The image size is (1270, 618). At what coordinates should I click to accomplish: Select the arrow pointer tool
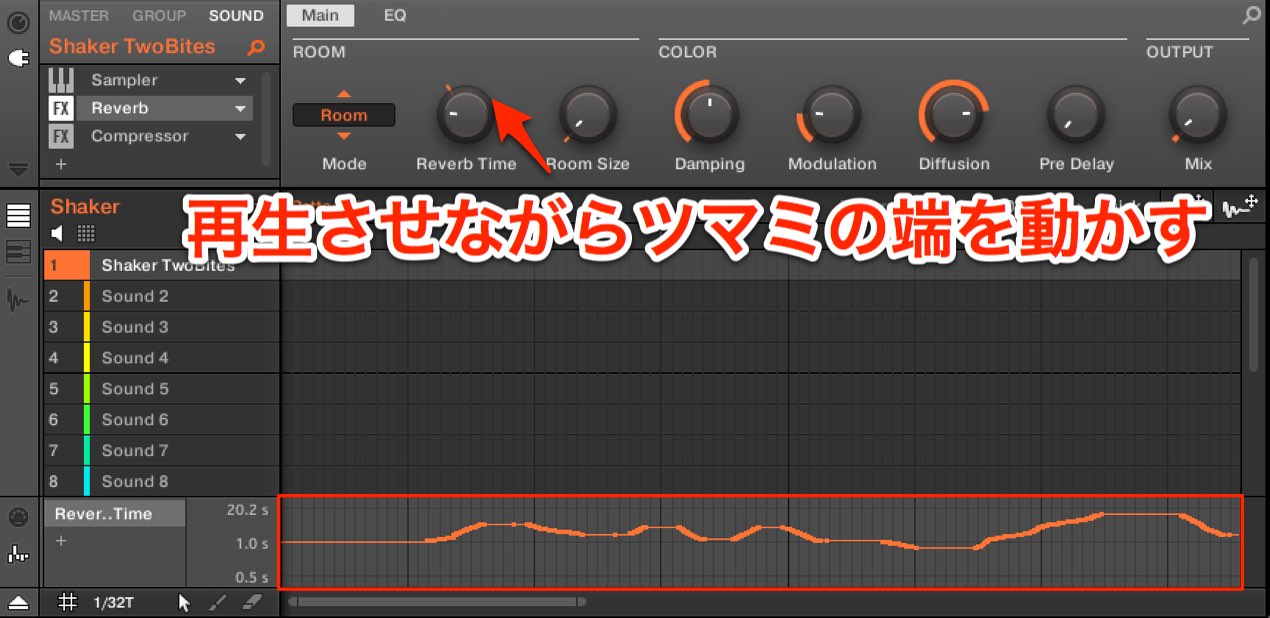tap(184, 602)
